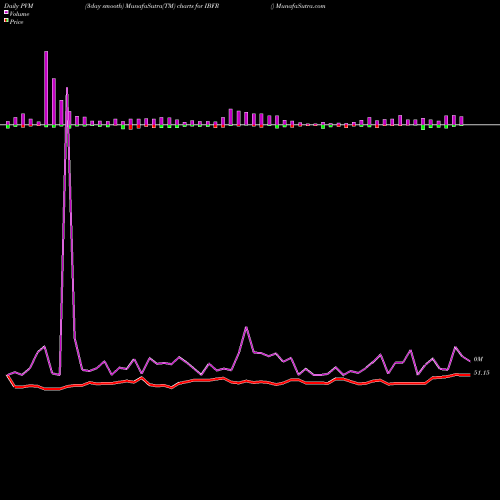Click the left start point of the red price line
The width and height of the screenshot is (500, 500).
point(7,376)
